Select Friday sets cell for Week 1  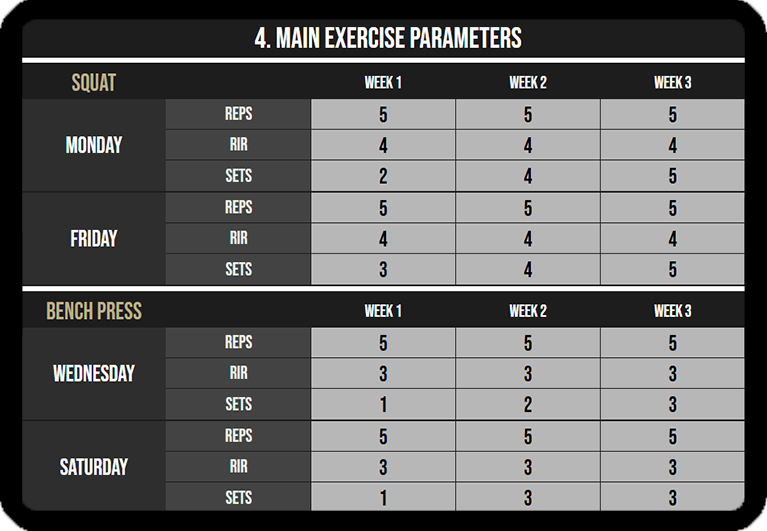pyautogui.click(x=383, y=269)
